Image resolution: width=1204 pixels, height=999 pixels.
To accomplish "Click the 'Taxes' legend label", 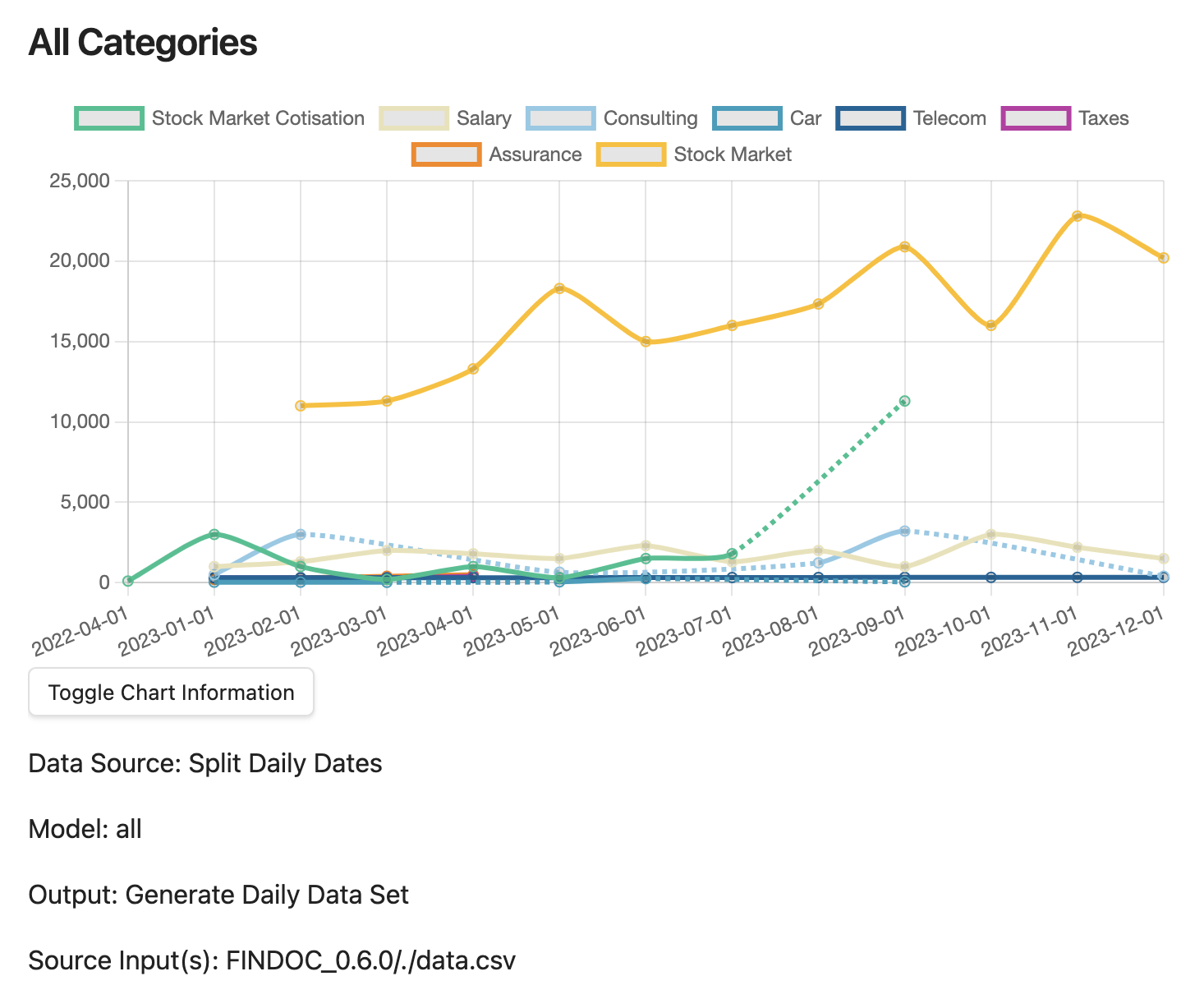I will (1104, 118).
